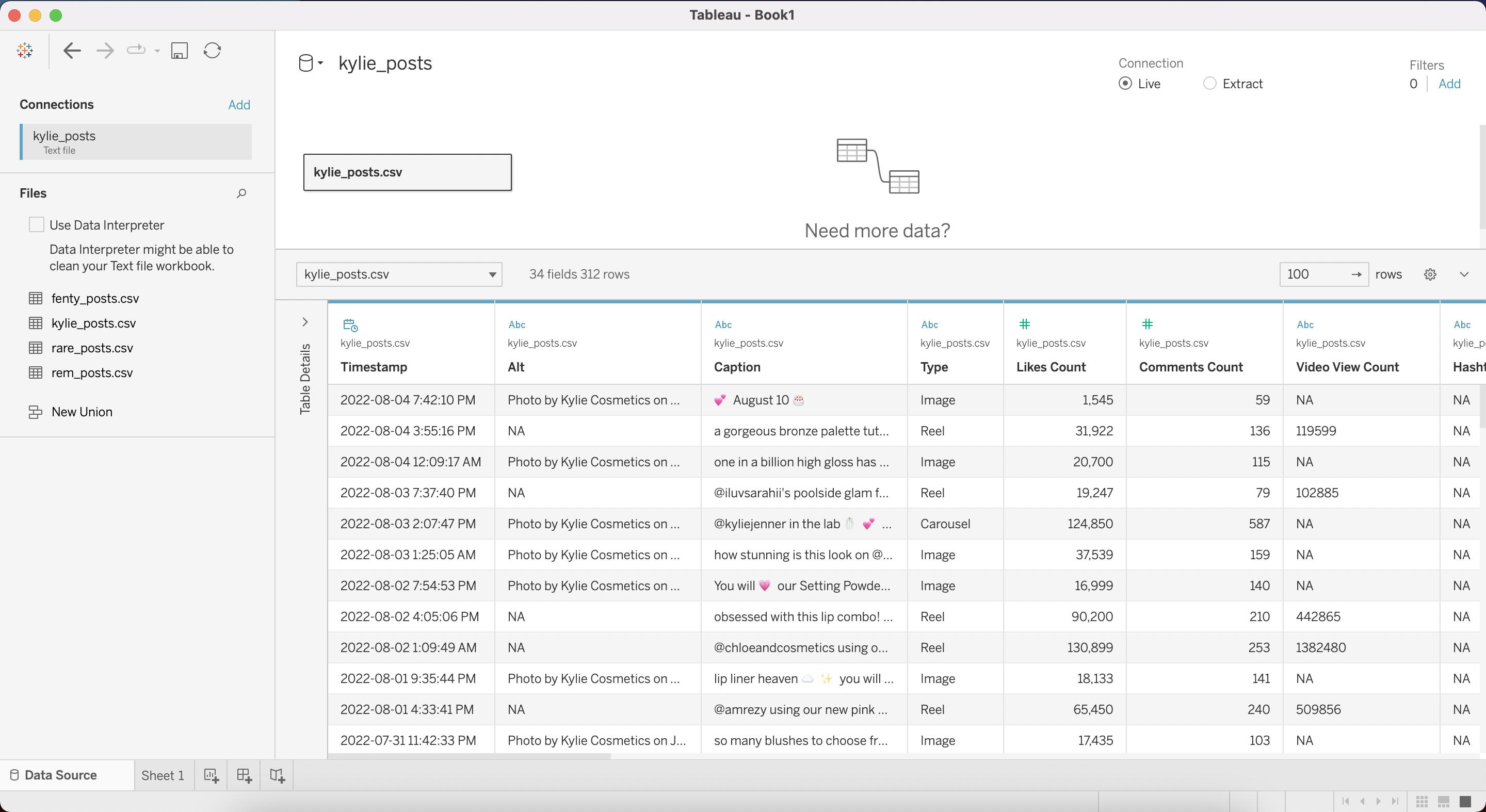
Task: Select kylie_posts connection in Connections
Action: (136, 142)
